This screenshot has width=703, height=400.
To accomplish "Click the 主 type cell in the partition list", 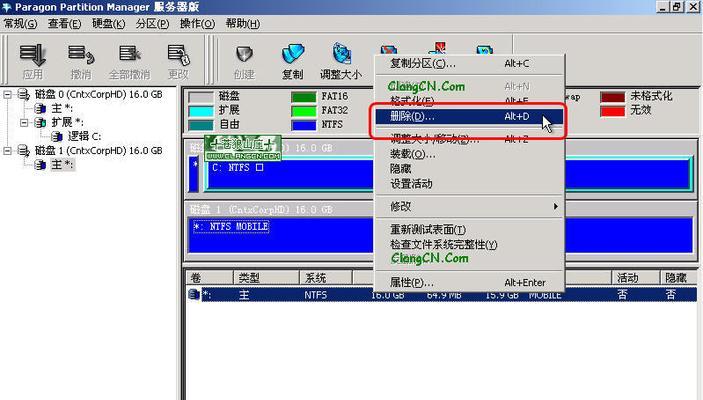I will (244, 295).
